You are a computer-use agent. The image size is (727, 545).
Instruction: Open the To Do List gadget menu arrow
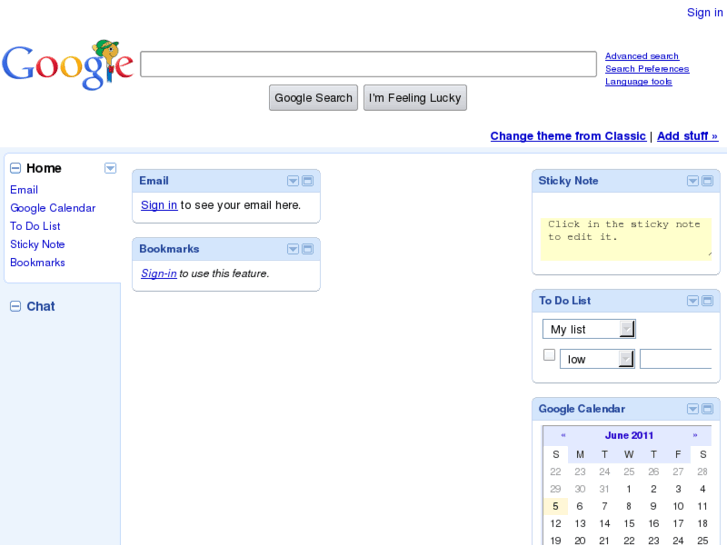point(693,301)
